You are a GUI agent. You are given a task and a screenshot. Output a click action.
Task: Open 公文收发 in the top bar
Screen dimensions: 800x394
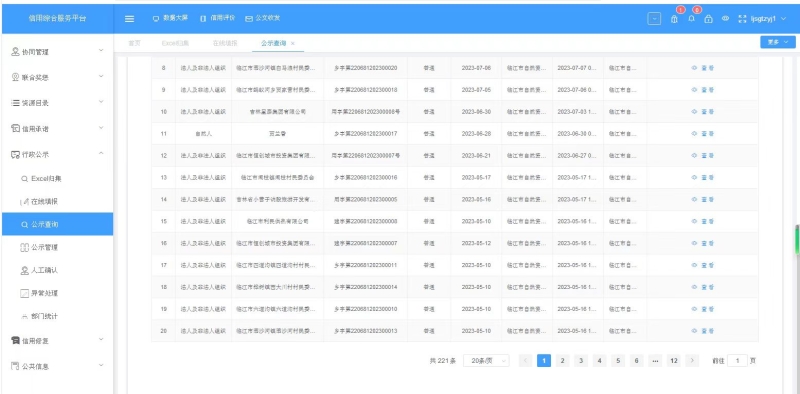263,18
